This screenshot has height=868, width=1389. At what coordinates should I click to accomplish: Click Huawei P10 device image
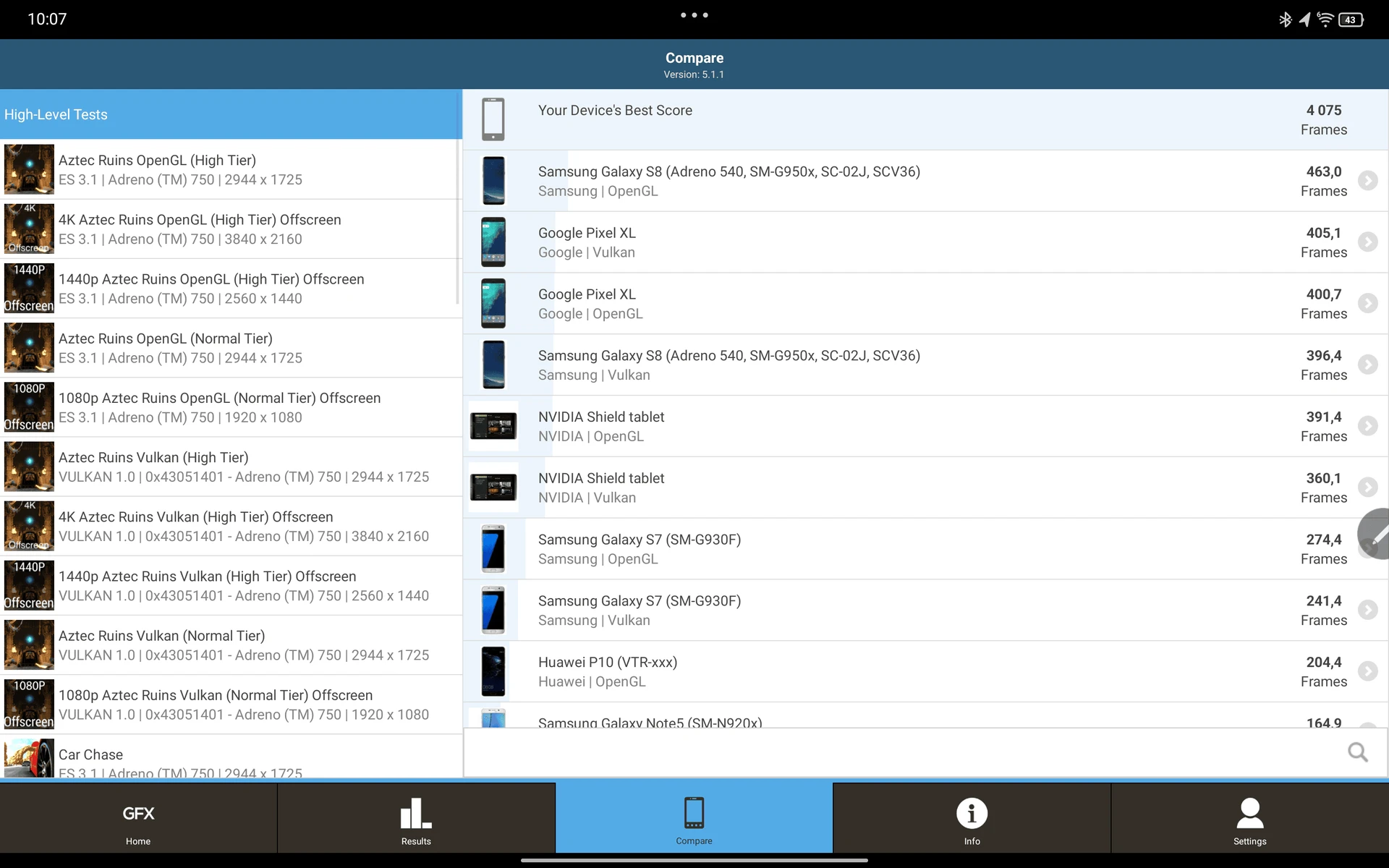pos(493,671)
